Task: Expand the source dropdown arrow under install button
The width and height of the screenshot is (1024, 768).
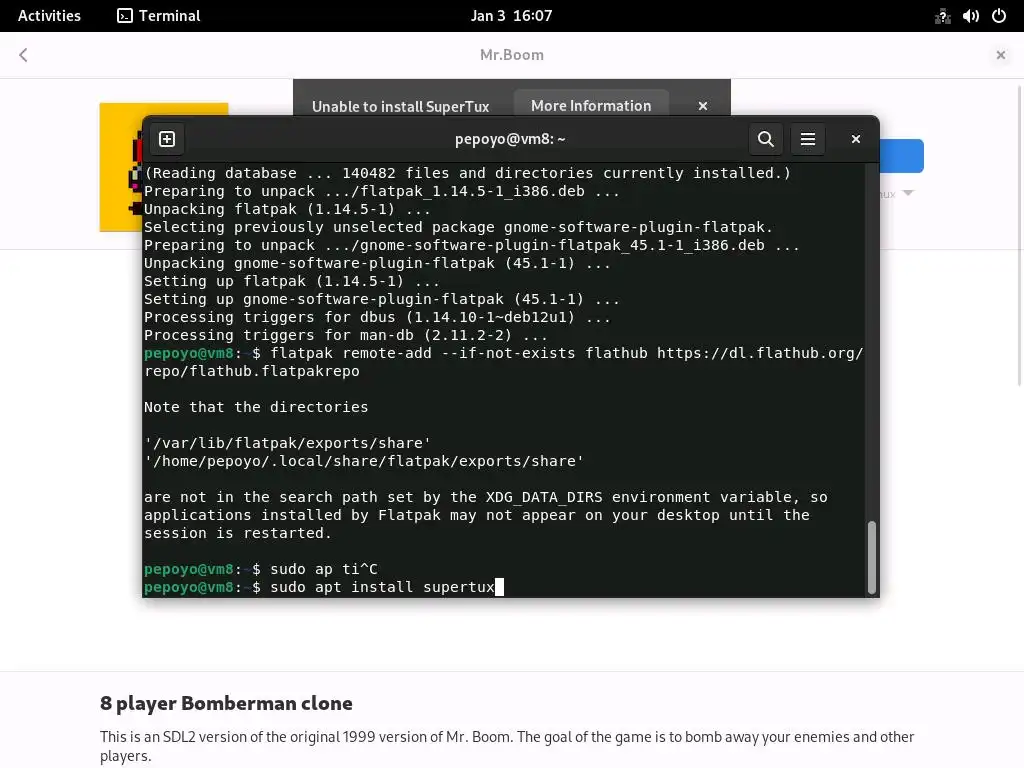Action: [908, 193]
